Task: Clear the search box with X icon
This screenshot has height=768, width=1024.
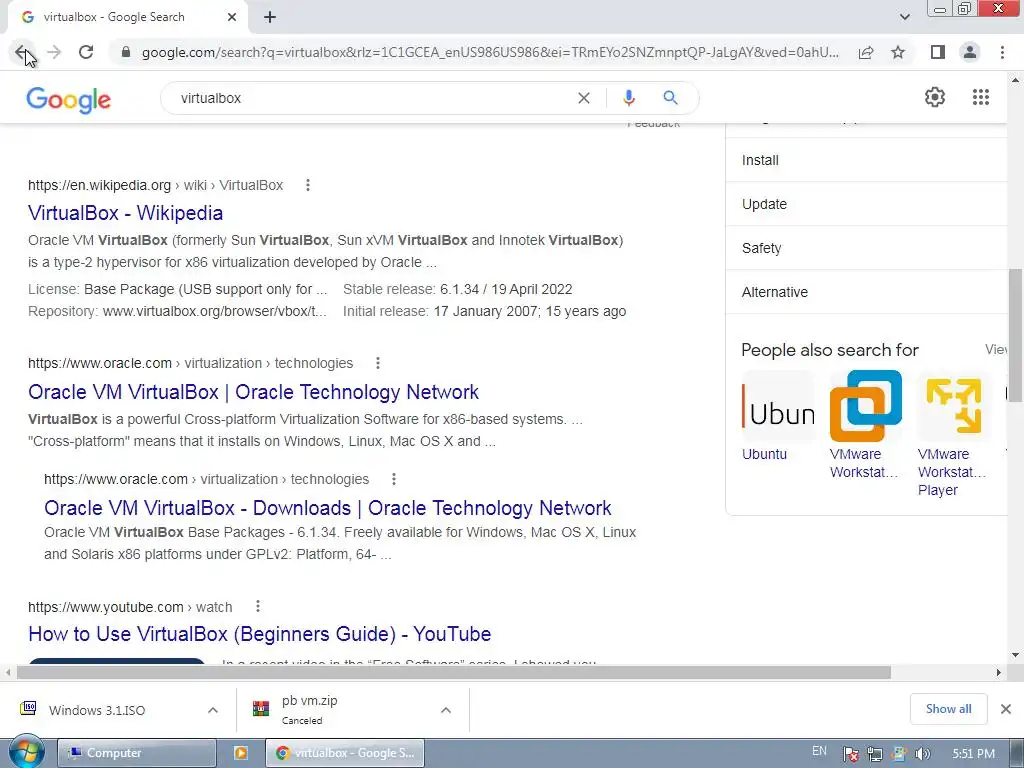Action: (x=584, y=98)
